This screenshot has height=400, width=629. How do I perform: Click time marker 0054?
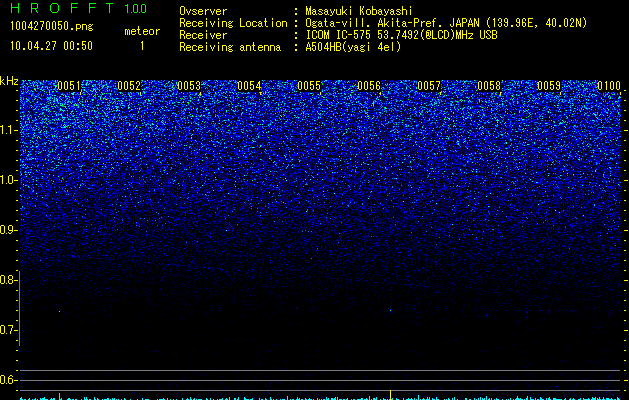249,86
